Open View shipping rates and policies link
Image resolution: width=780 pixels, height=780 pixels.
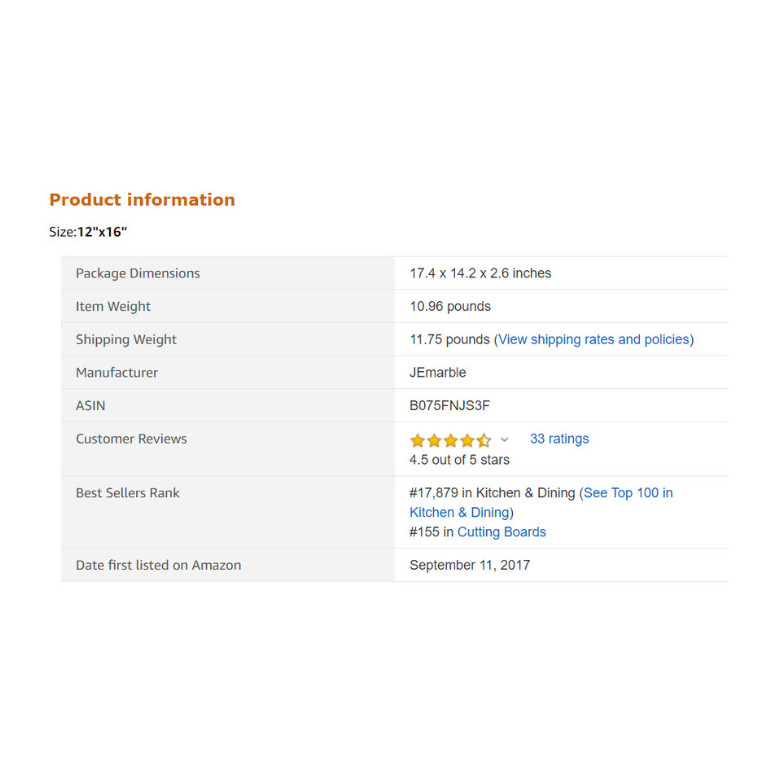[x=593, y=339]
